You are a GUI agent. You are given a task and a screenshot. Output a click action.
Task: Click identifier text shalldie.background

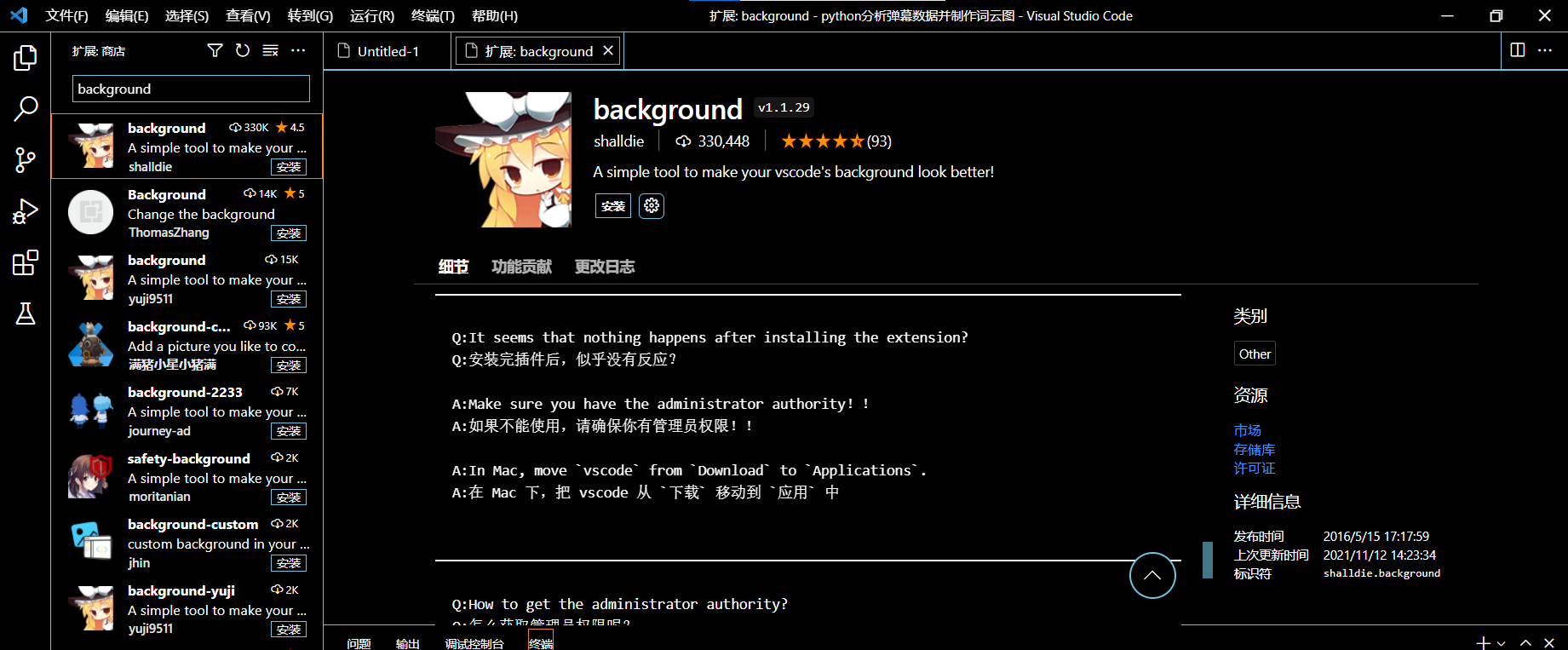(x=1381, y=573)
